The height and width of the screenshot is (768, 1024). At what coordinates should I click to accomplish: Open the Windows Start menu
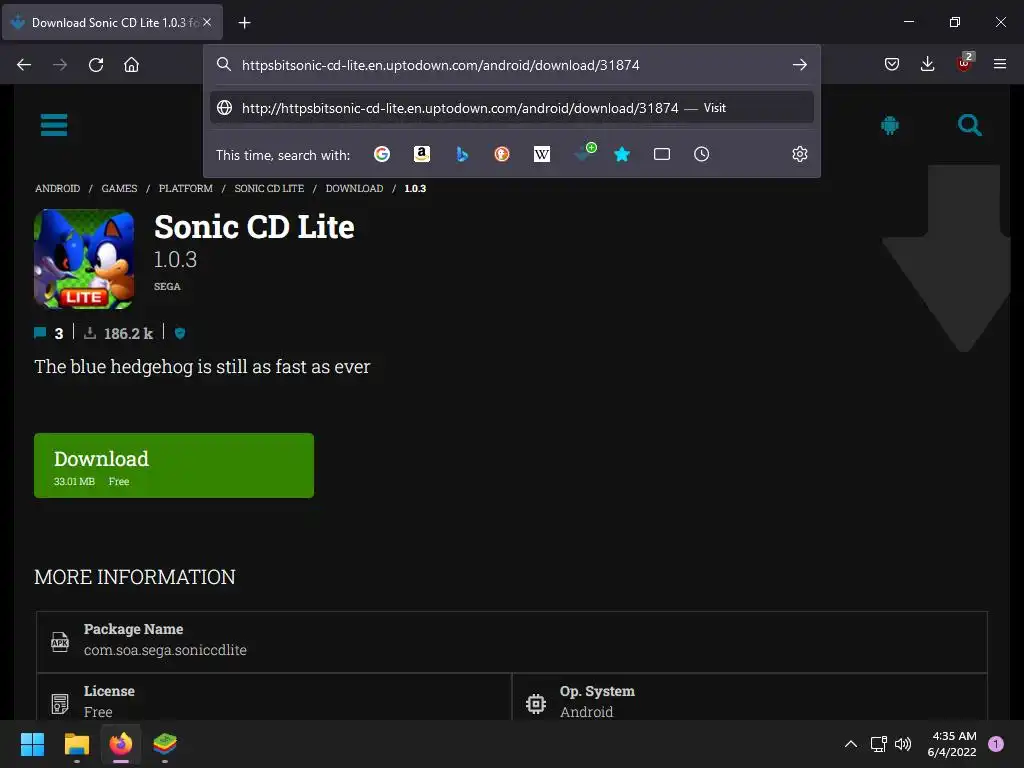(32, 744)
